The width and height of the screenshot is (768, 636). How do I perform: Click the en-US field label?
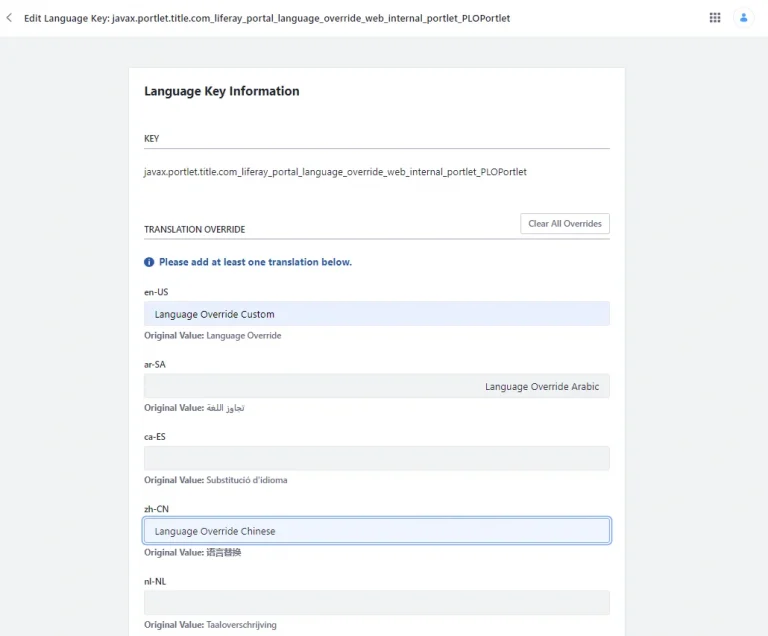click(156, 292)
